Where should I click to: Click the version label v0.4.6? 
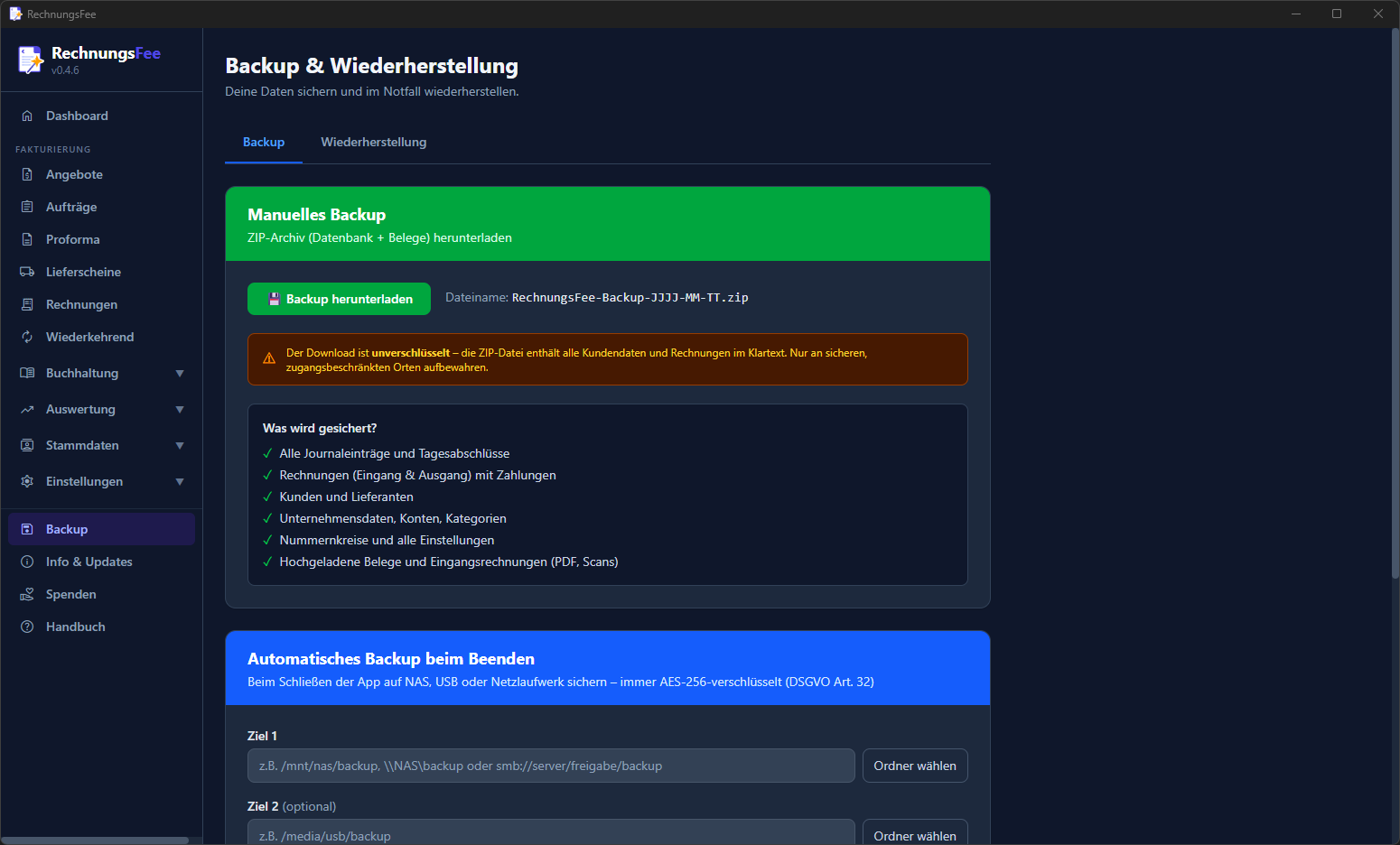click(x=65, y=70)
